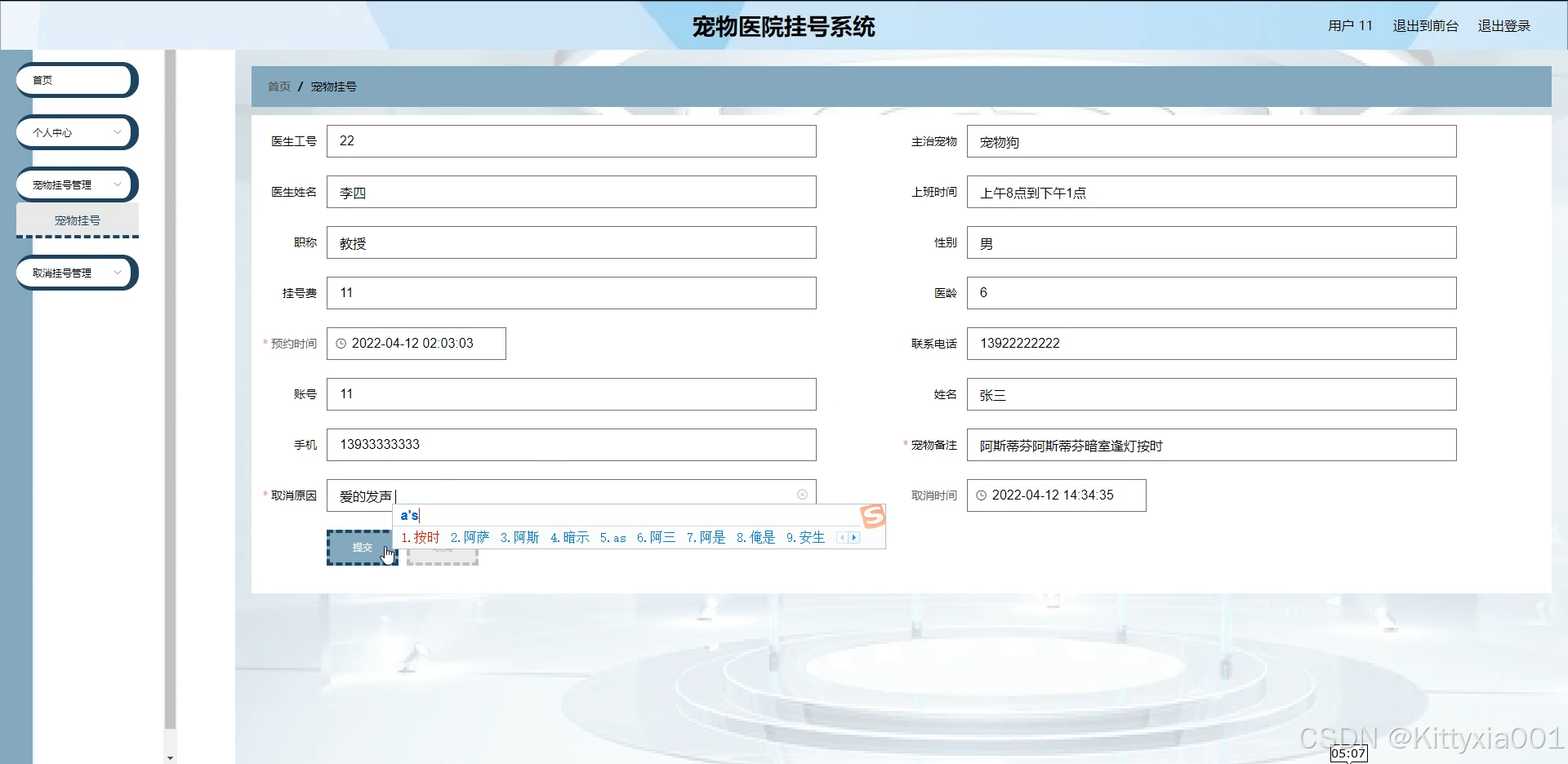Click the clock icon in 预约时间 field
The image size is (1568, 764).
341,344
